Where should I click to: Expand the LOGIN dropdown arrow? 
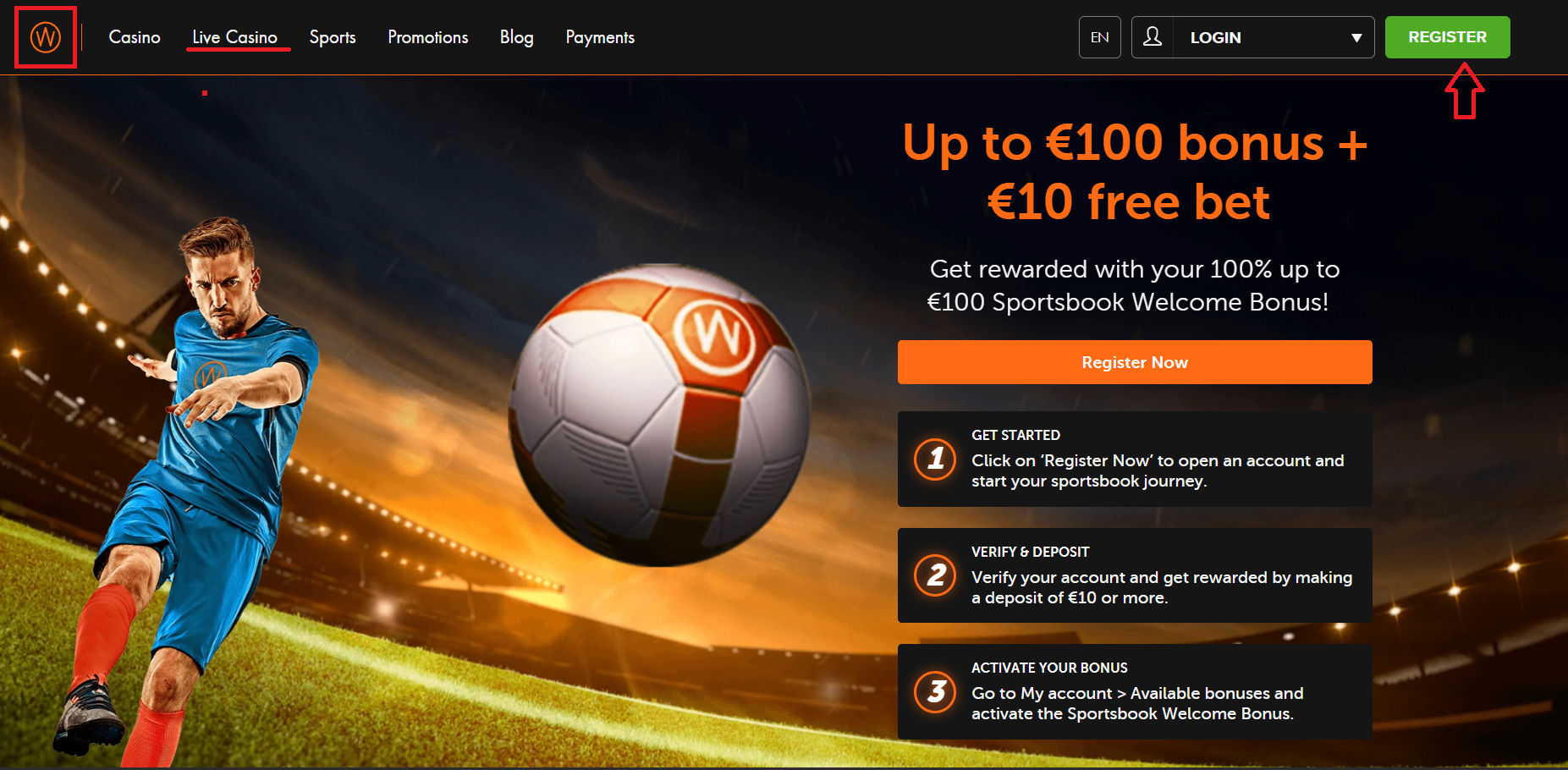pos(1356,38)
